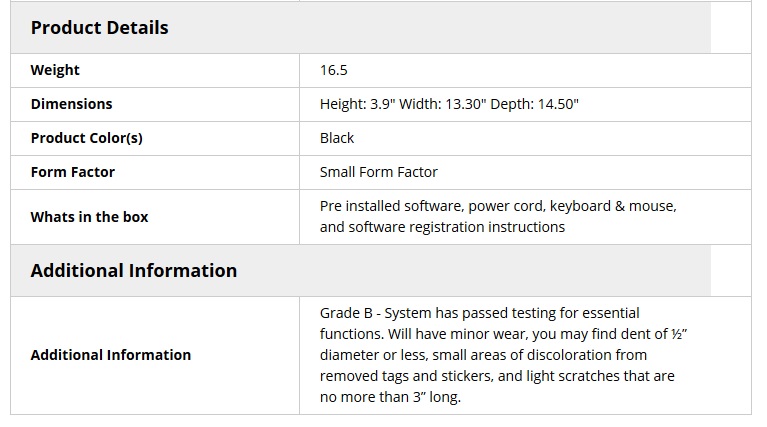Click the Black color value

[x=337, y=138]
